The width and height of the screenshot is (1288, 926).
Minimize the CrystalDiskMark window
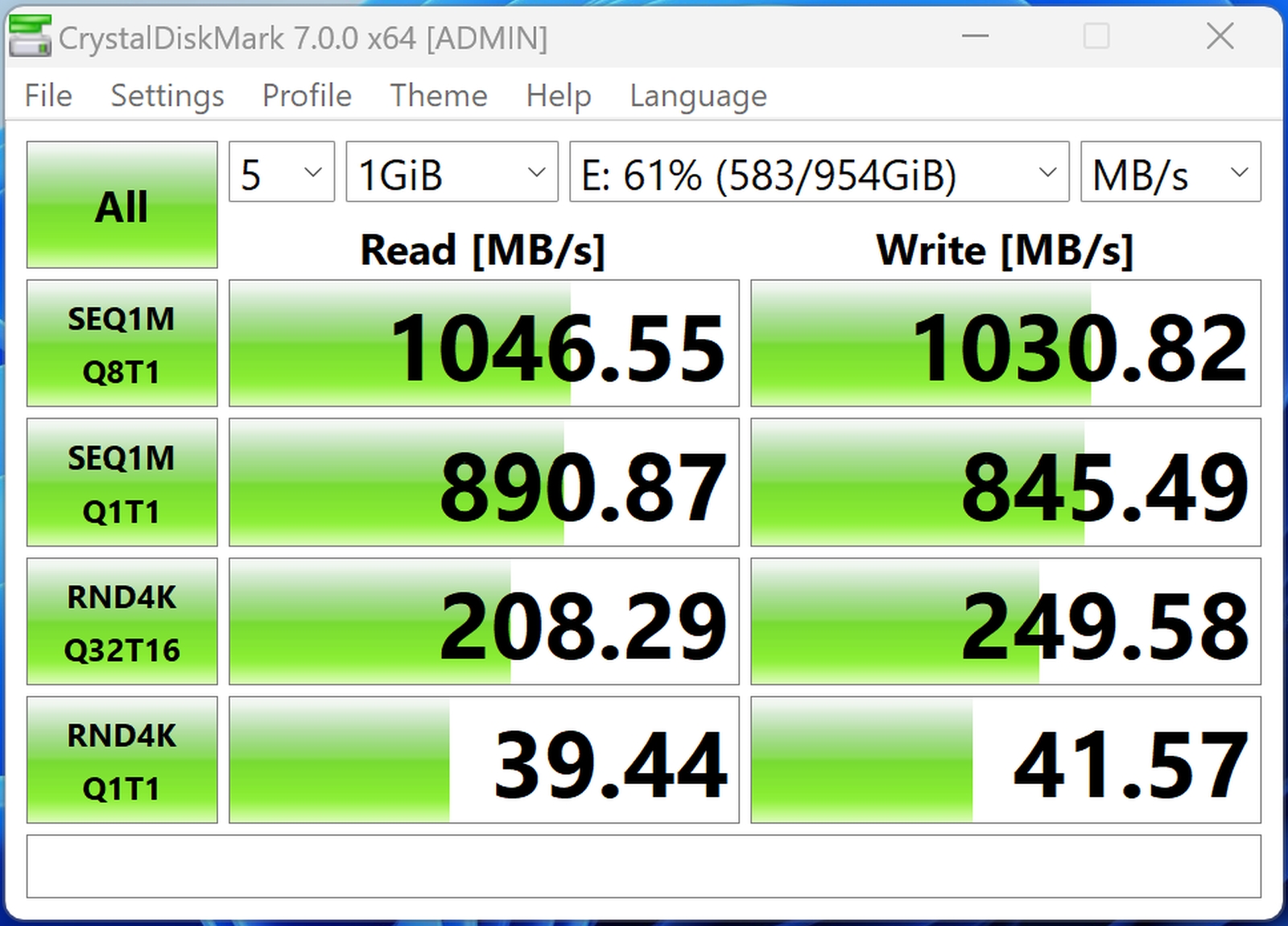click(x=975, y=36)
